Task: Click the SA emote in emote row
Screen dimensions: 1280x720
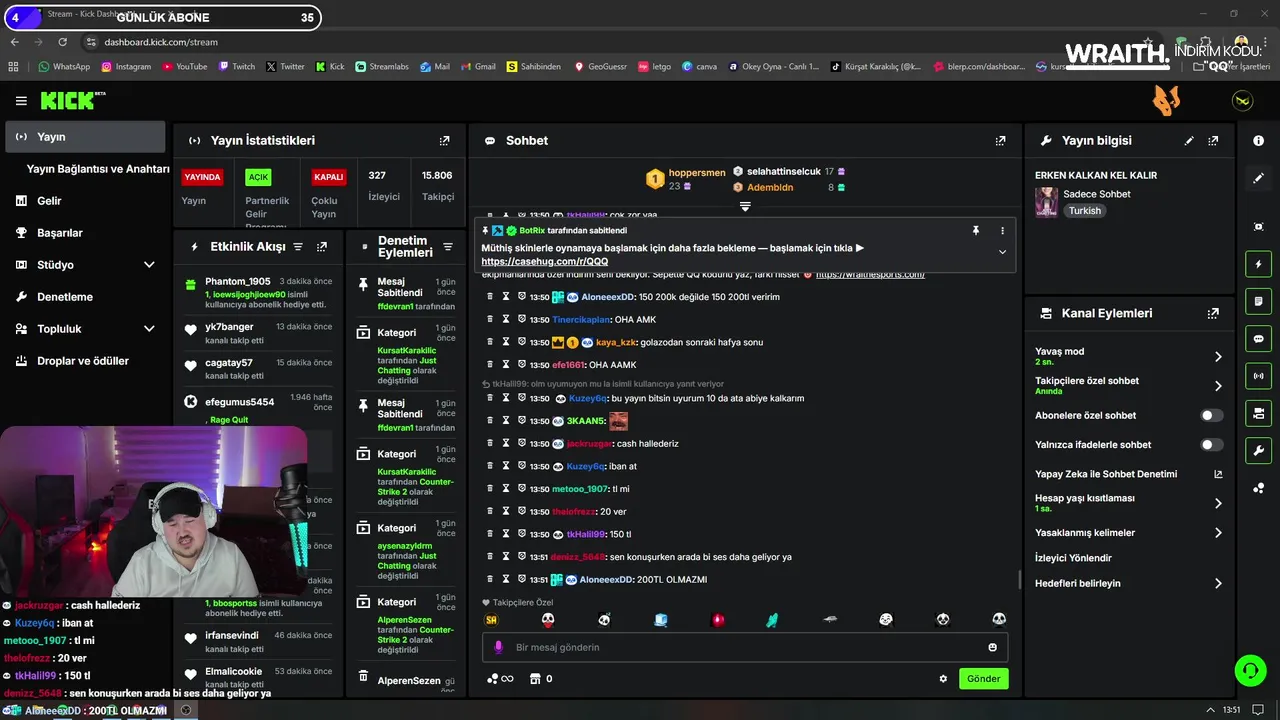Action: coord(491,620)
